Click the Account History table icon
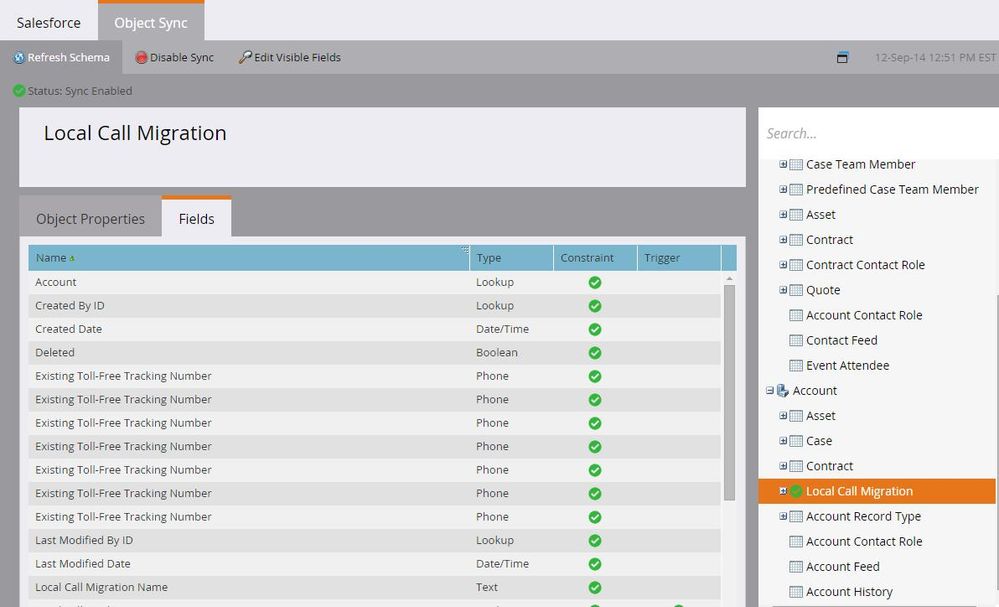Viewport: 999px width, 607px height. [796, 592]
